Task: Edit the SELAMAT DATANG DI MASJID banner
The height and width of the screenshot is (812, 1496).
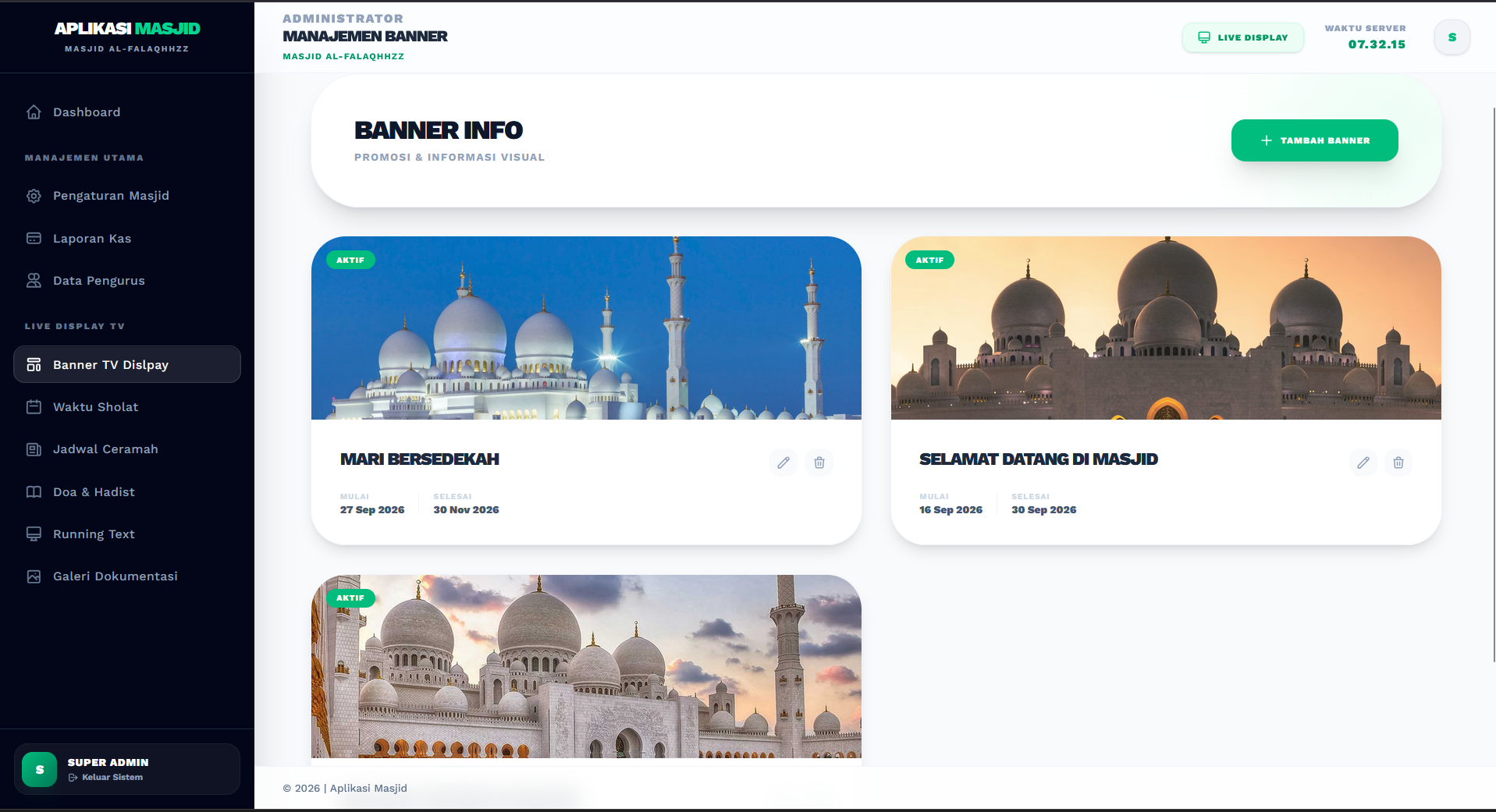Action: (1363, 463)
